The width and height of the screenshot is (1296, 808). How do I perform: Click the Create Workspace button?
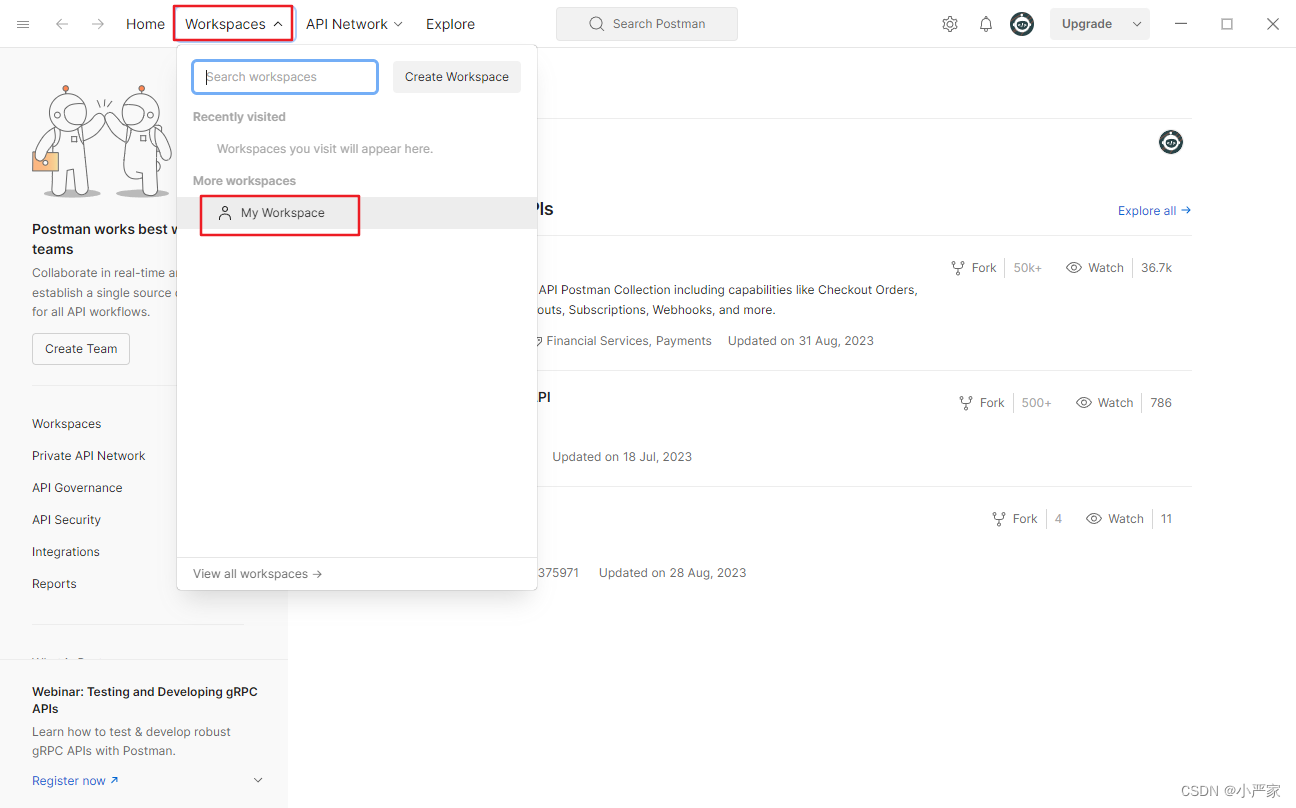[x=457, y=77]
